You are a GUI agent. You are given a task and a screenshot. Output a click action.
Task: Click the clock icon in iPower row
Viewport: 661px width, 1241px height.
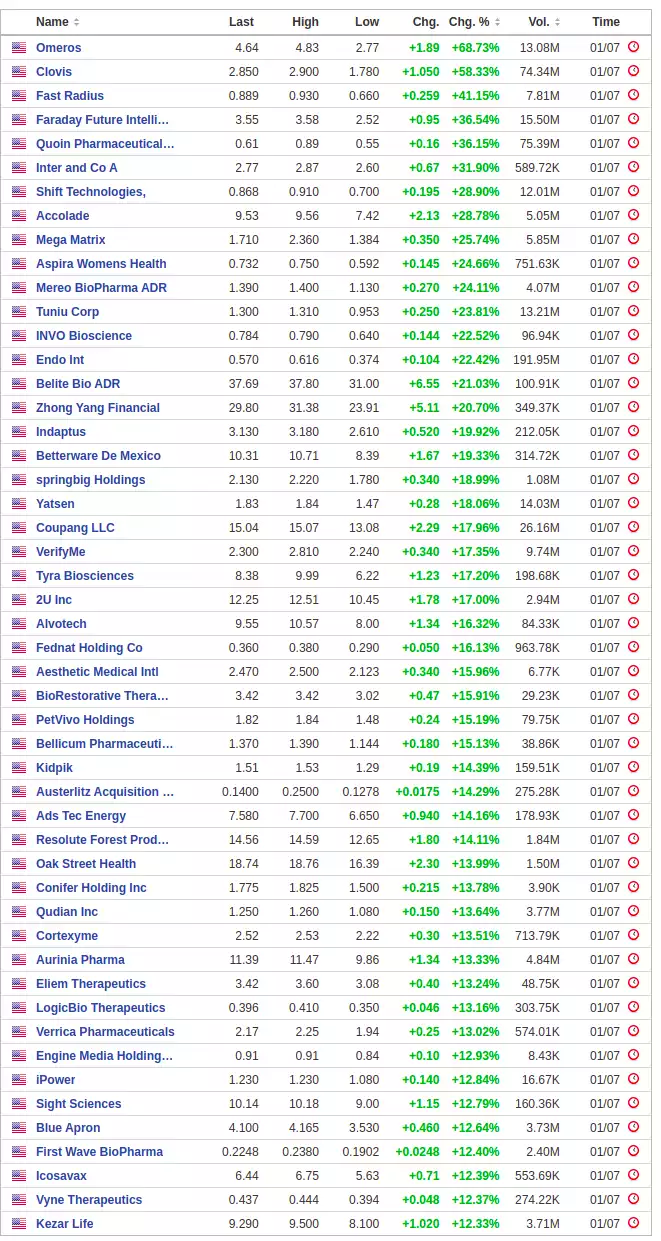coord(633,1079)
